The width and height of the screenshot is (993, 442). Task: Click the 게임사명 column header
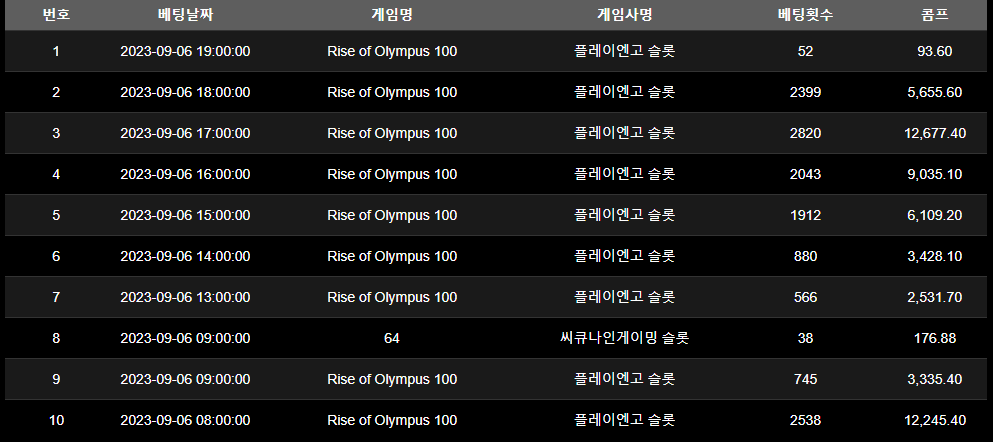(x=624, y=15)
